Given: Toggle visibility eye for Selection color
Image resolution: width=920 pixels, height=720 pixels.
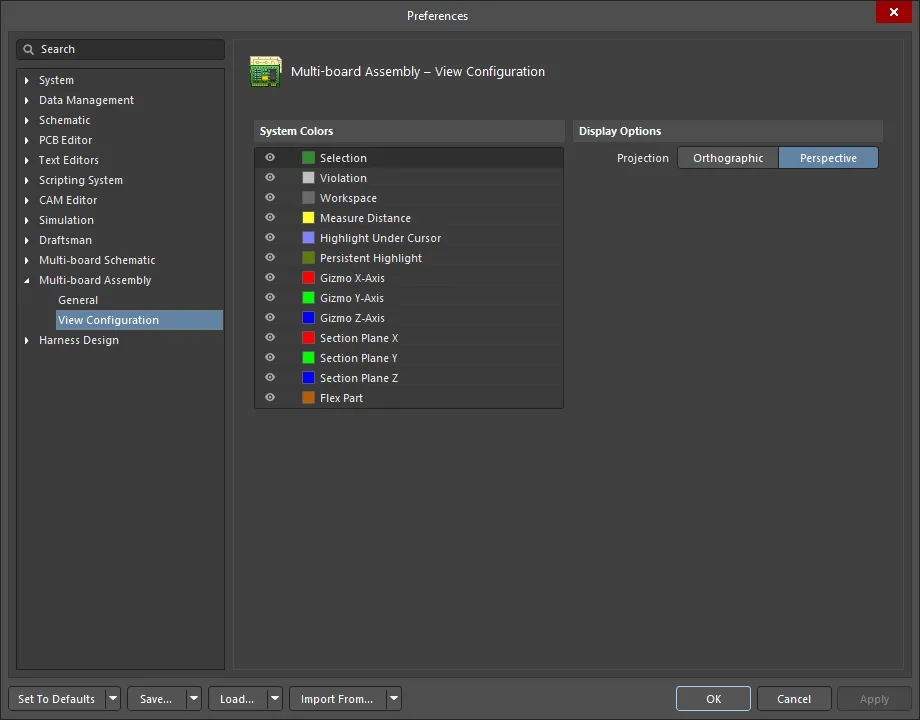Looking at the screenshot, I should [270, 157].
